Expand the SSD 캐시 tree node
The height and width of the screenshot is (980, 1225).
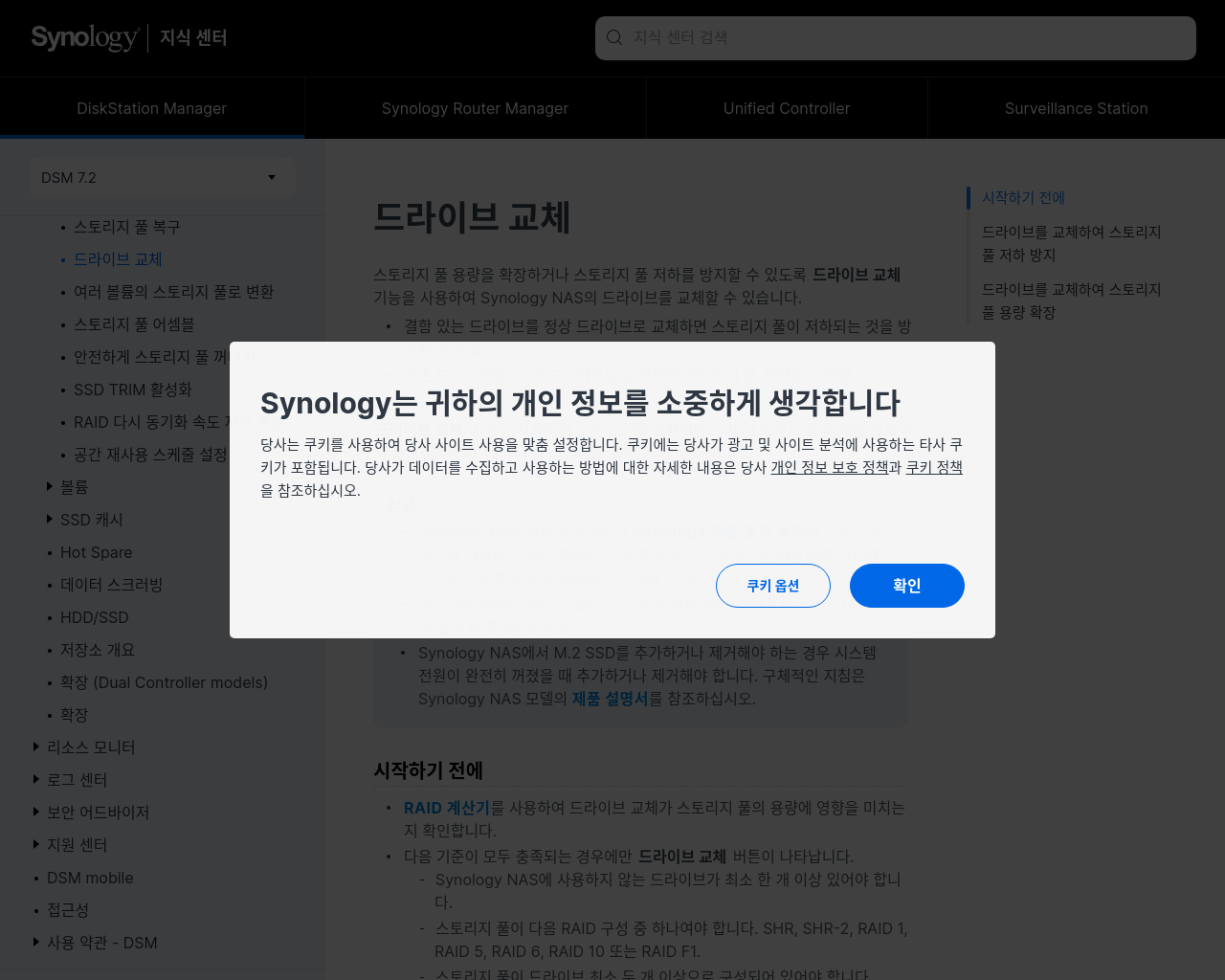tap(50, 520)
